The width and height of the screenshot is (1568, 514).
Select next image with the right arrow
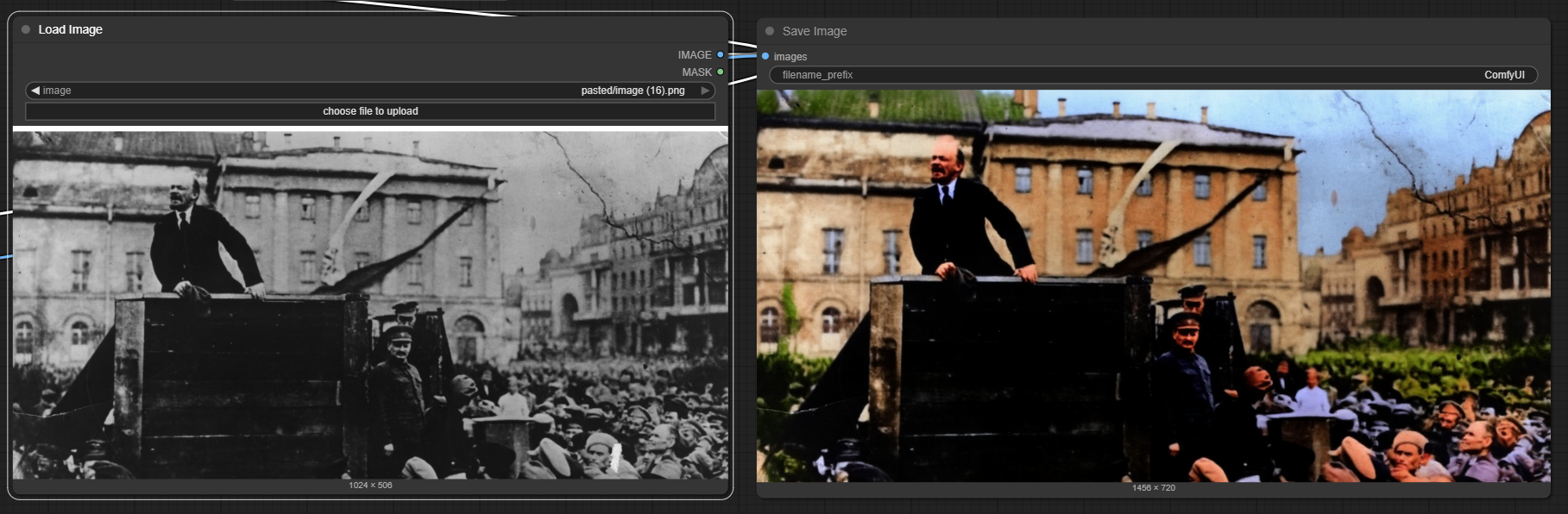pos(705,91)
